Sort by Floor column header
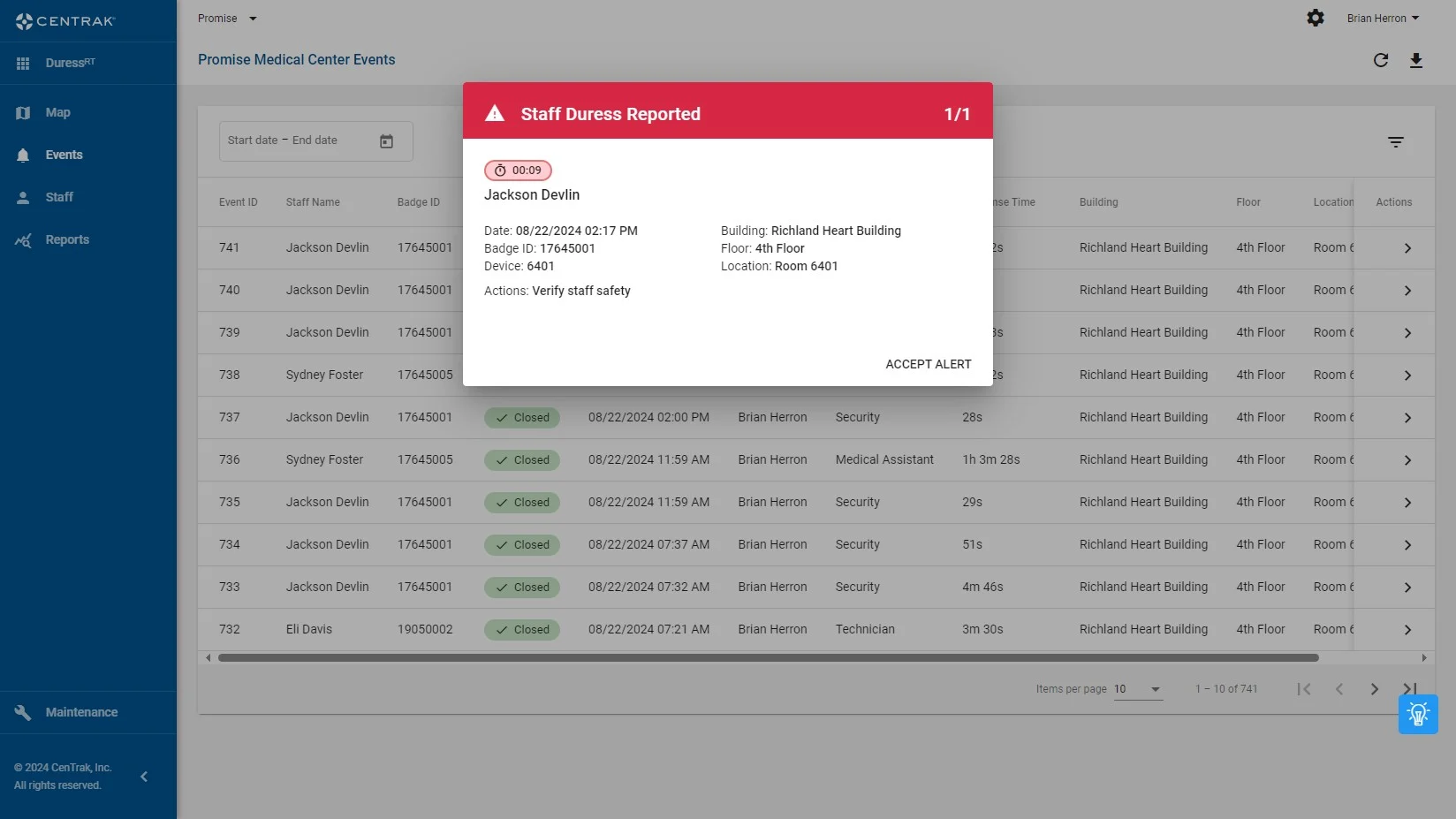This screenshot has width=1456, height=819. [1248, 202]
